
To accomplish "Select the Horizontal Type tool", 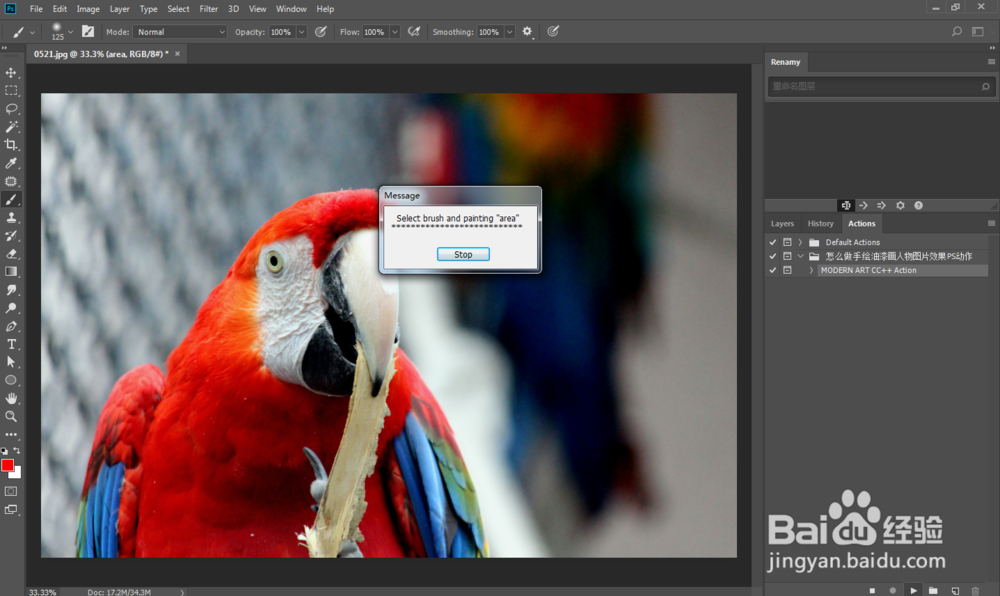I will click(x=11, y=344).
